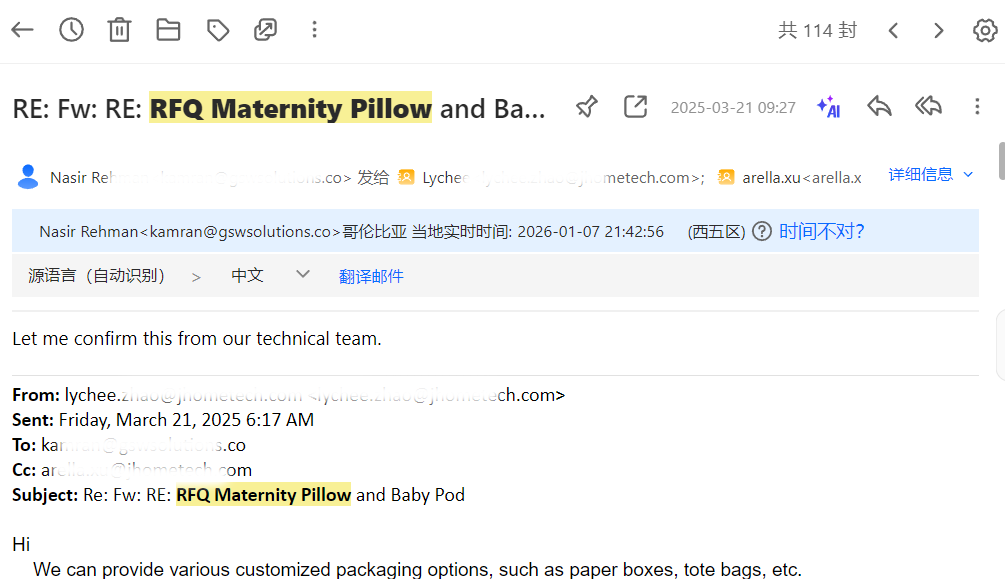
Task: Click the clock snooze icon
Action: (x=71, y=30)
